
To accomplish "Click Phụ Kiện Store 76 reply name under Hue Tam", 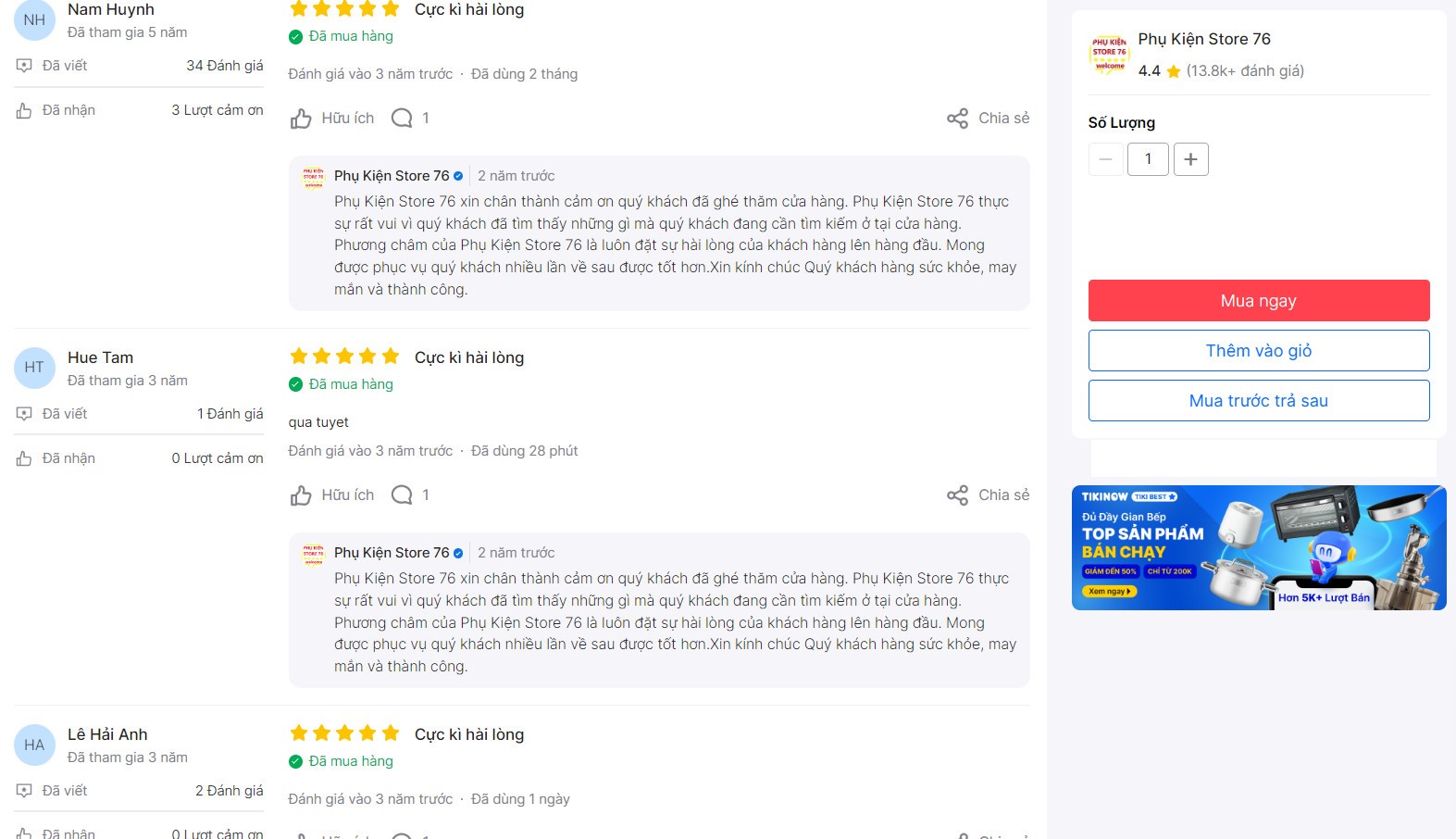I will (392, 553).
